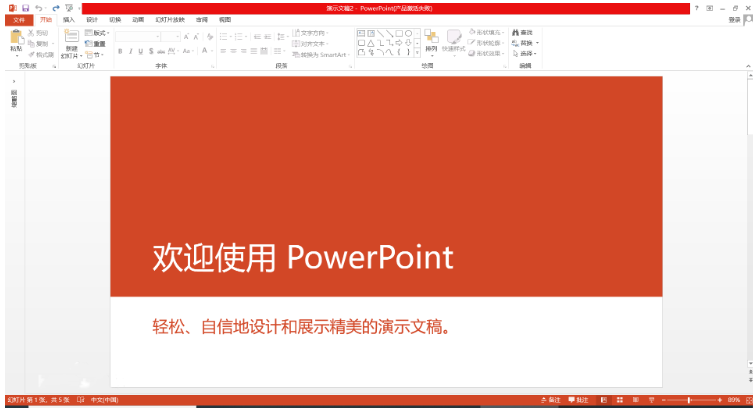Open the Layout (版式) dropdown
This screenshot has width=753, height=408.
pyautogui.click(x=96, y=33)
